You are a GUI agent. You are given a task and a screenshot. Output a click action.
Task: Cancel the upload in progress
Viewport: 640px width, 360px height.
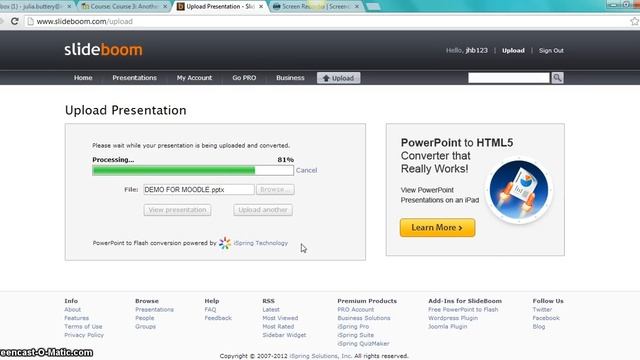pos(306,170)
